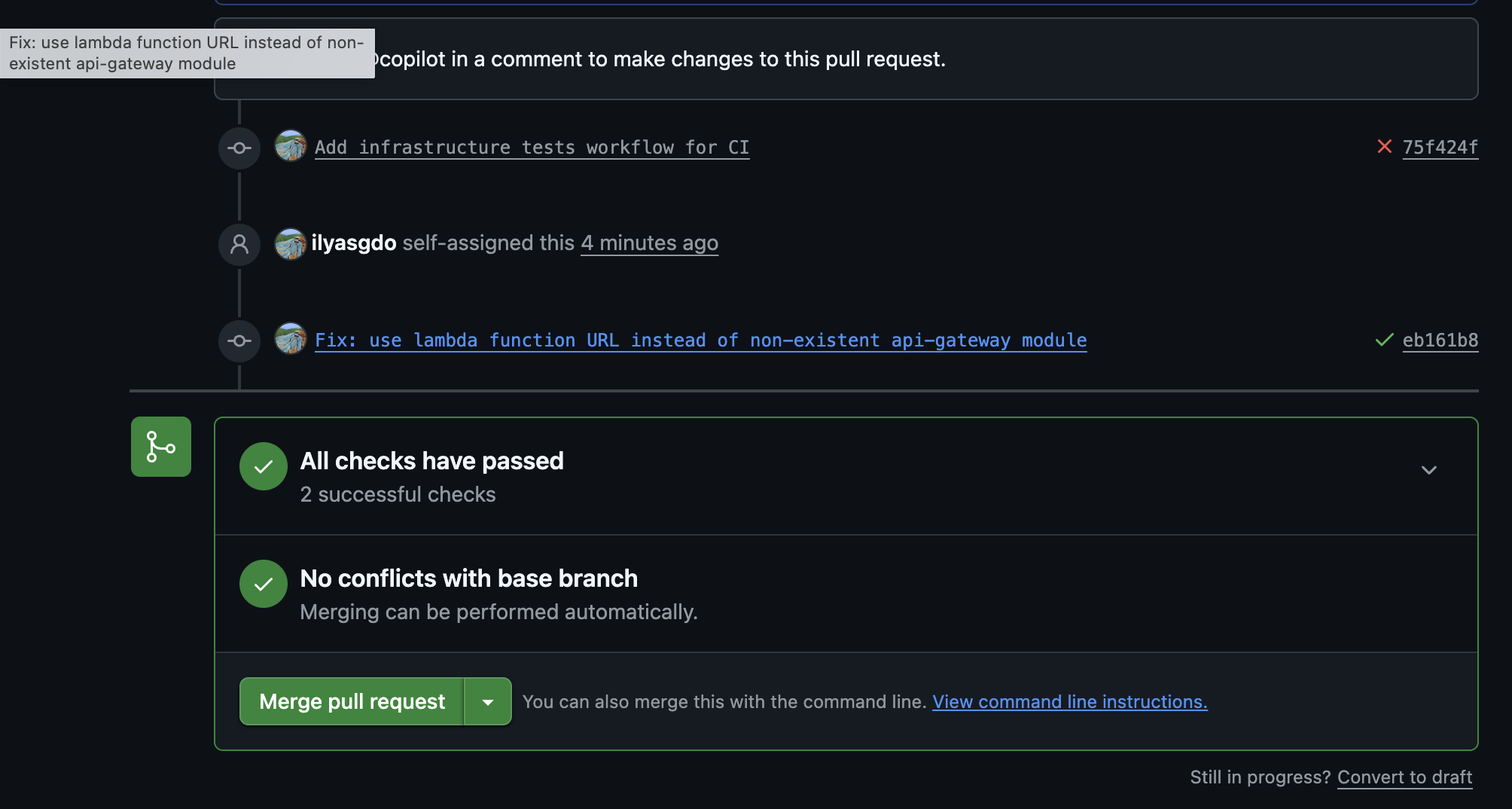
Task: Click commit icon beside lambda fix commit
Action: pyautogui.click(x=239, y=341)
